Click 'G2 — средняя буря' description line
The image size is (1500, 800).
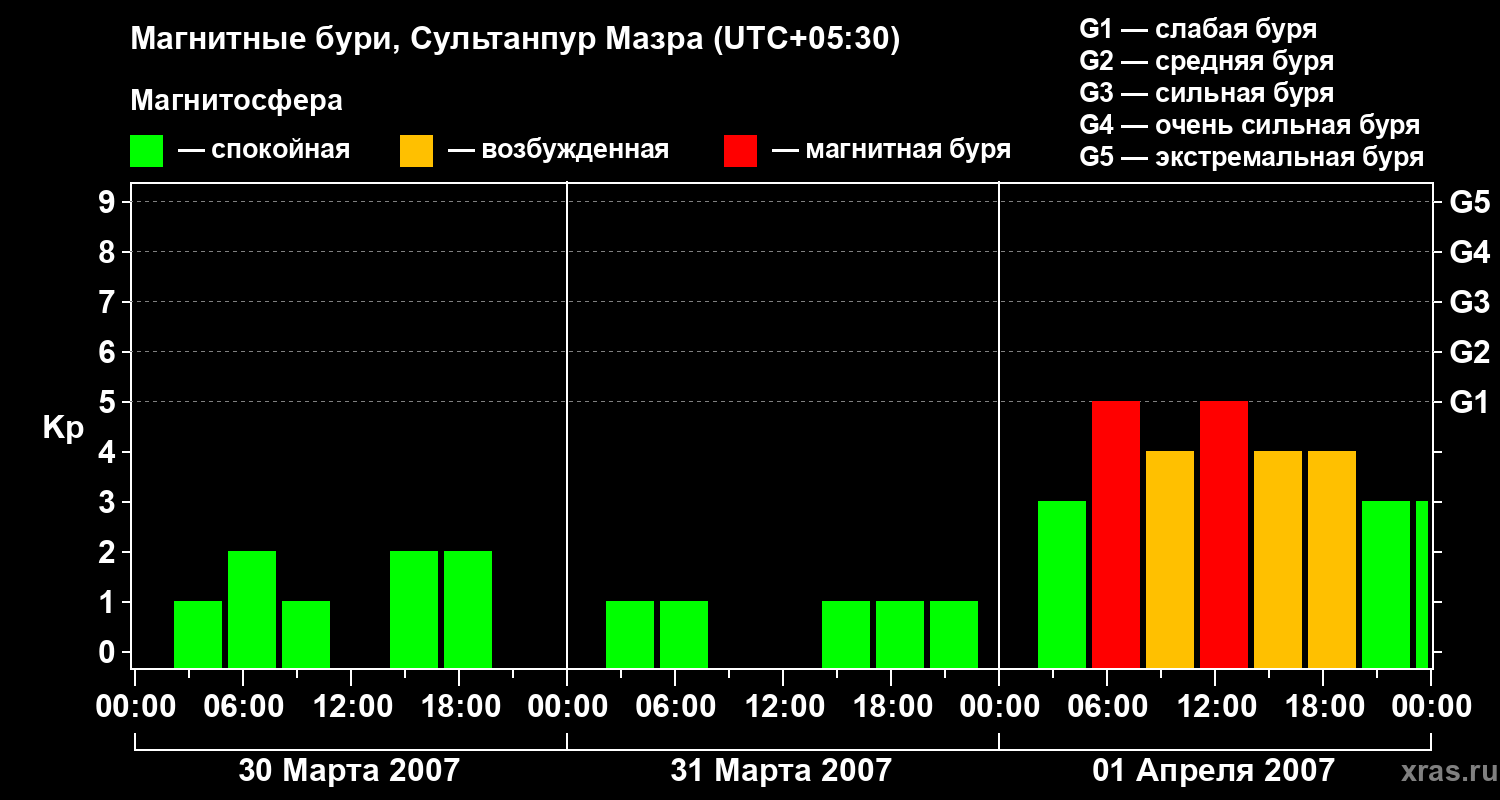[1206, 61]
